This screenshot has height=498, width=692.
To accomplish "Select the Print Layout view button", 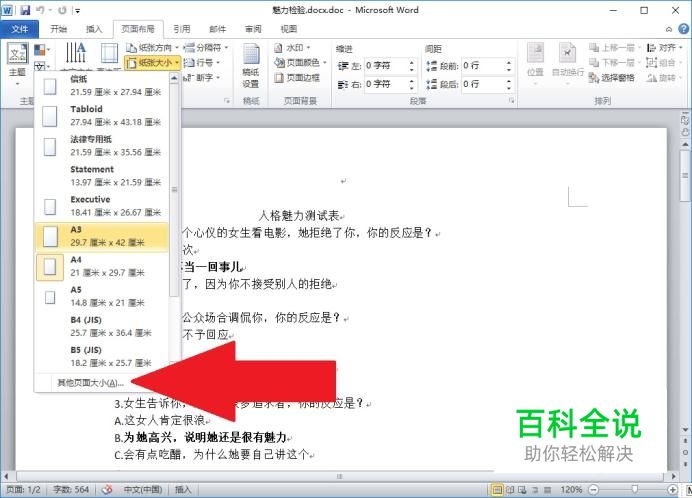I will point(497,490).
